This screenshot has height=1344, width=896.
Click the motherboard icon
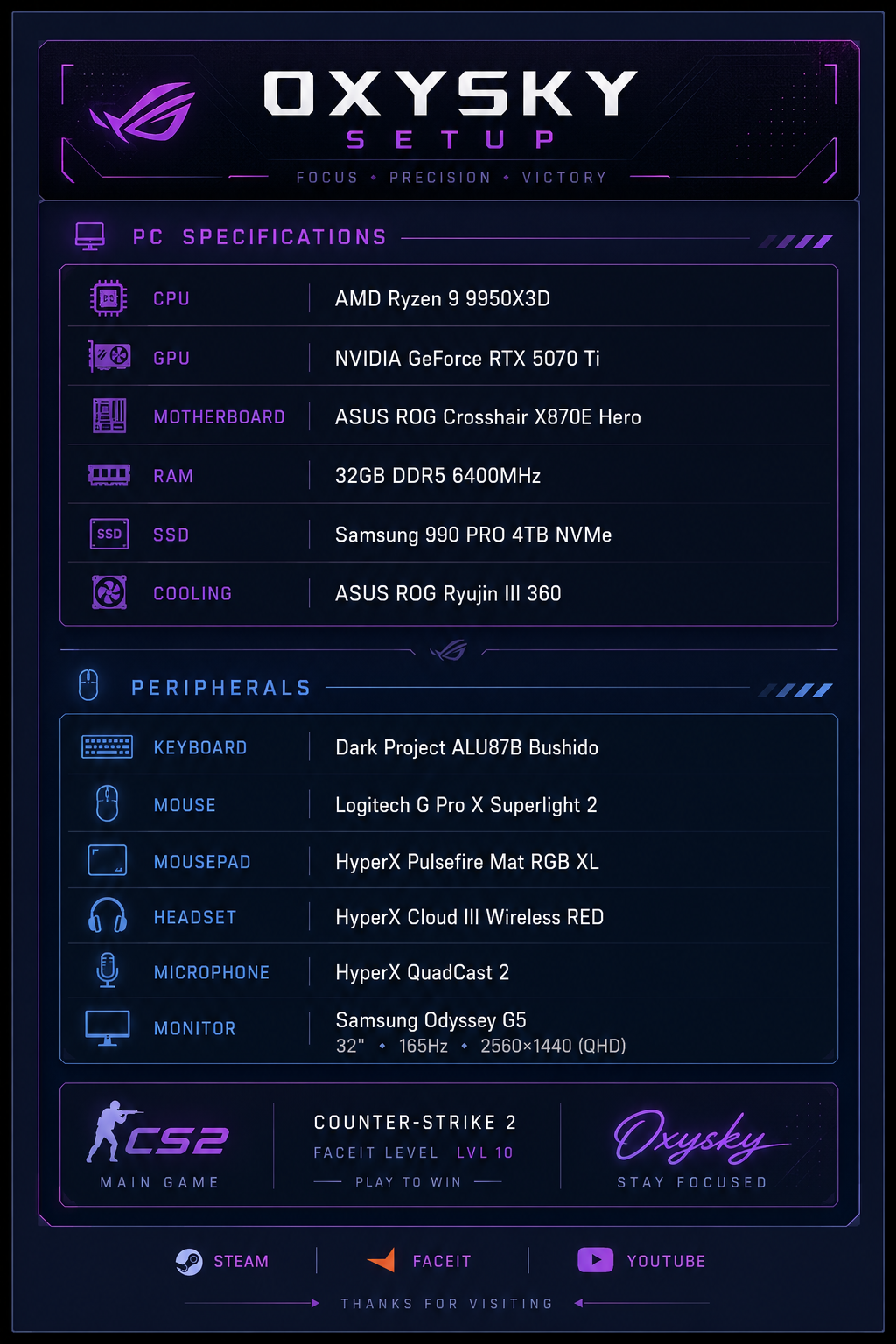109,416
